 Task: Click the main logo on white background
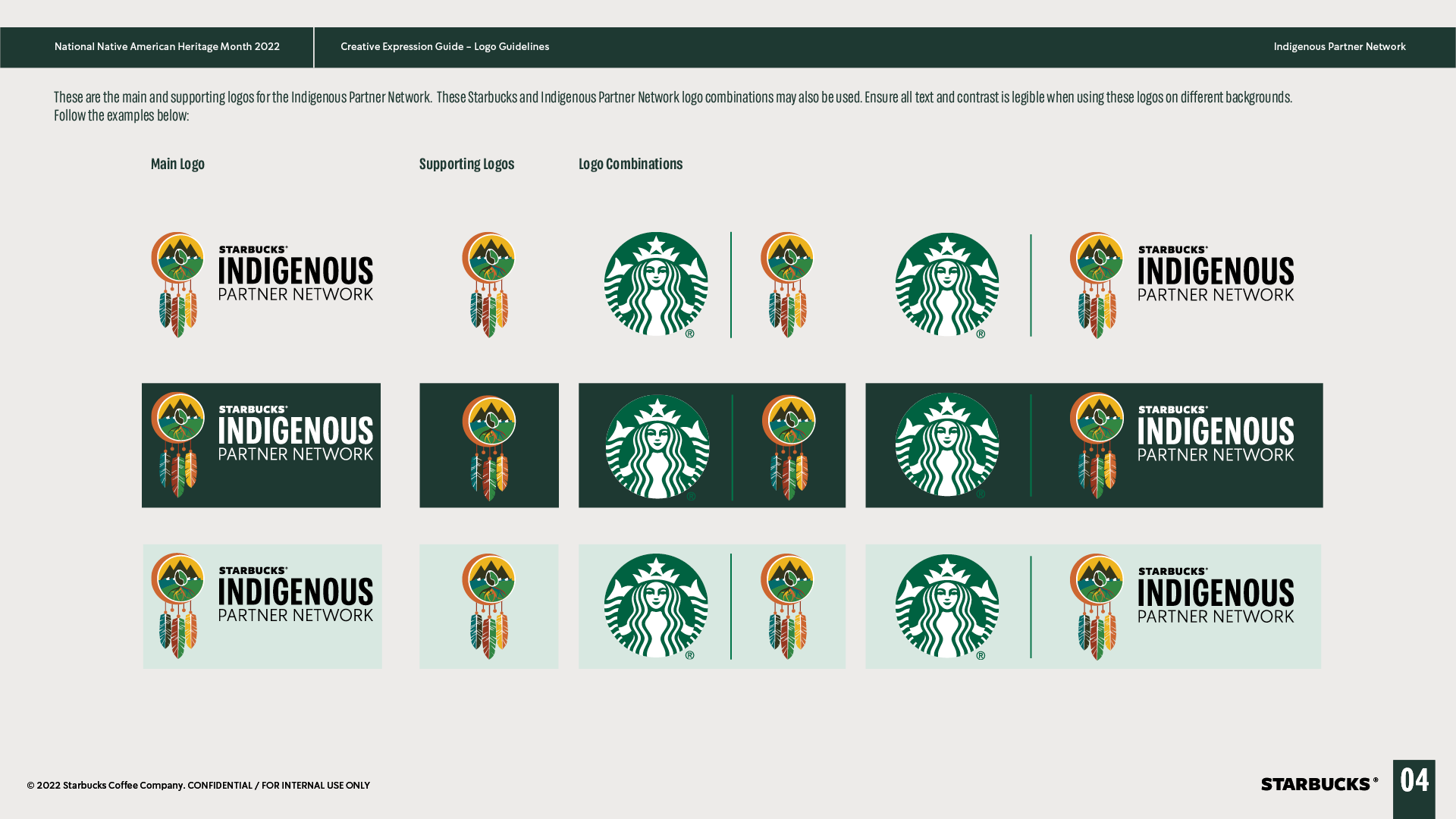(262, 284)
